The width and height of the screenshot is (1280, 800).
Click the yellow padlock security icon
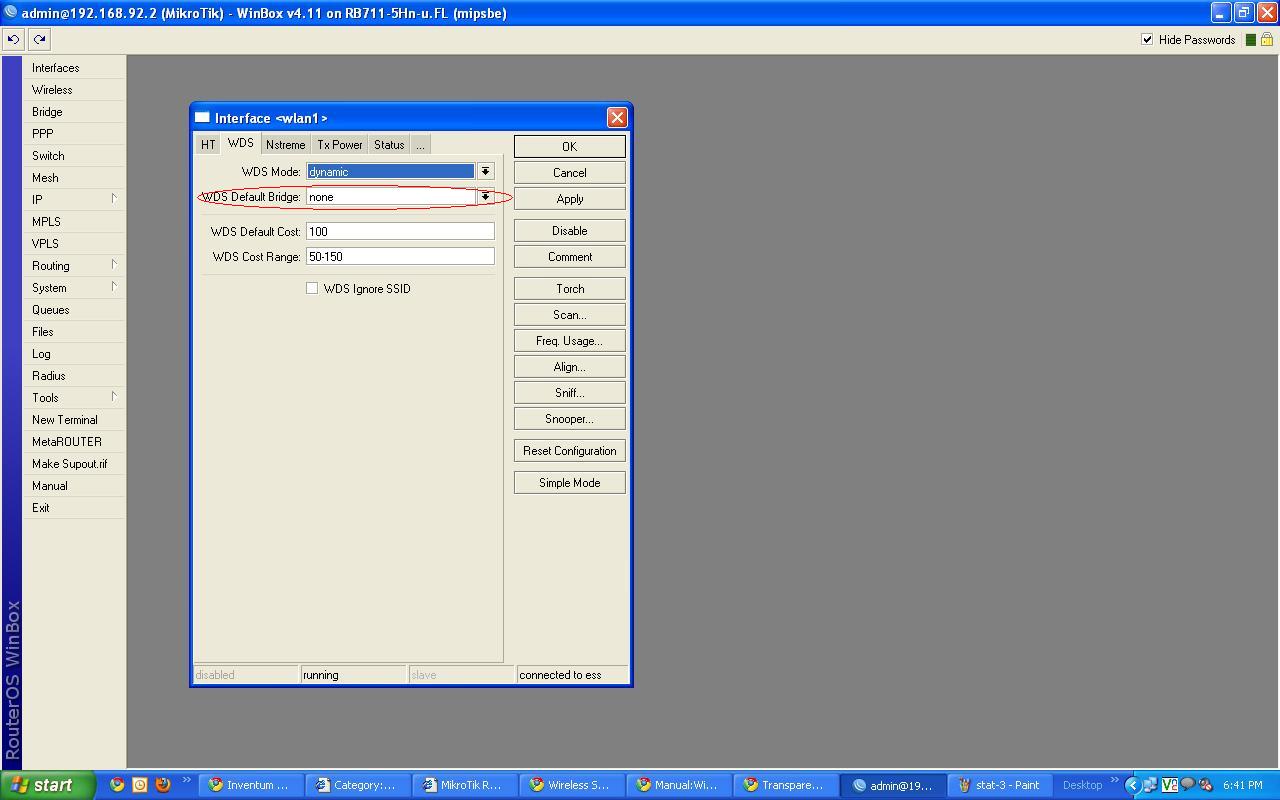(x=1267, y=40)
